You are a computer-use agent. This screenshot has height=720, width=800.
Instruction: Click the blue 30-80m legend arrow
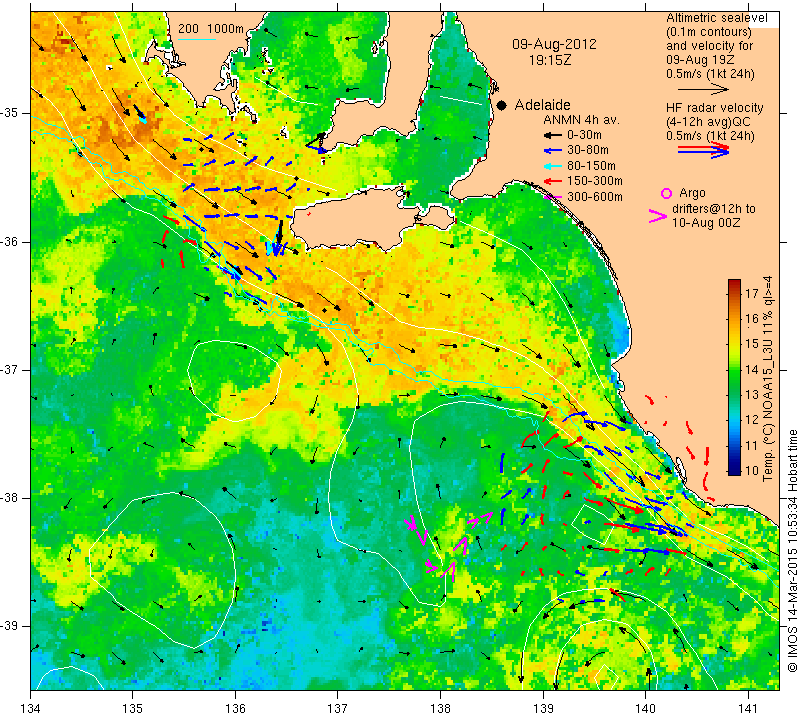(553, 151)
